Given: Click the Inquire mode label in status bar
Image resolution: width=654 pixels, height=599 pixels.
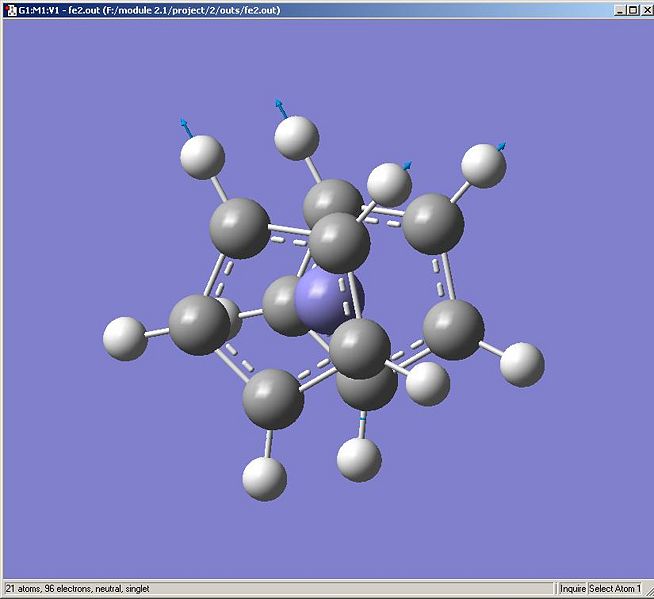Looking at the screenshot, I should tap(572, 589).
